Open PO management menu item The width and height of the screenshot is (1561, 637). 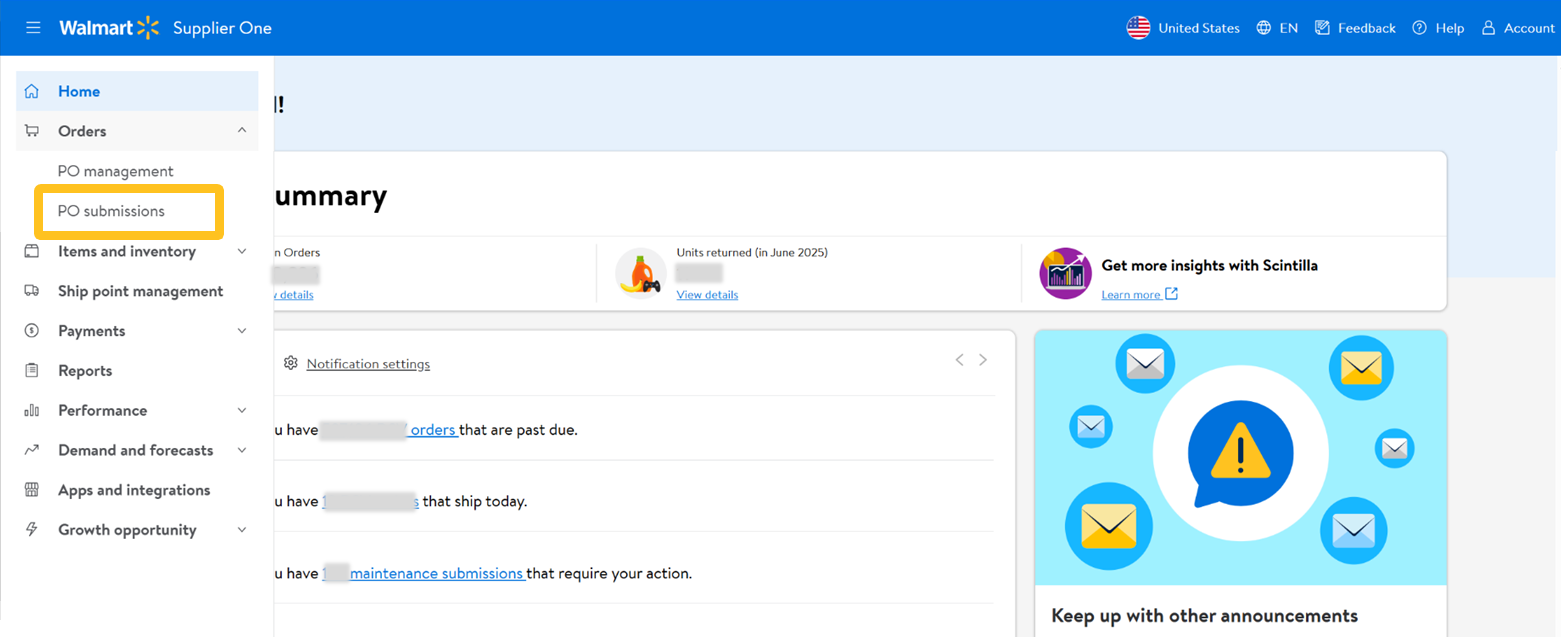115,171
